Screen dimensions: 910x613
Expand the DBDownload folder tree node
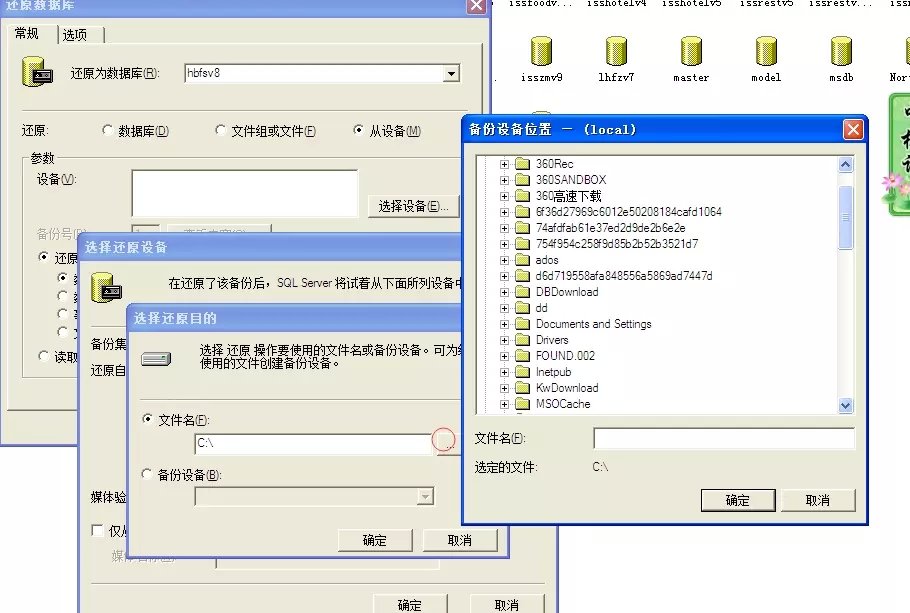[x=505, y=292]
